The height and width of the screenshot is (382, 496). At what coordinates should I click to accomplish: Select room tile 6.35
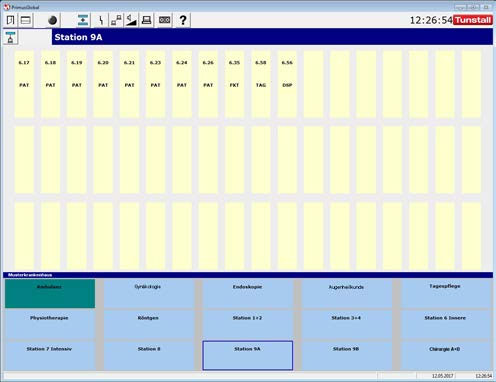pos(234,84)
